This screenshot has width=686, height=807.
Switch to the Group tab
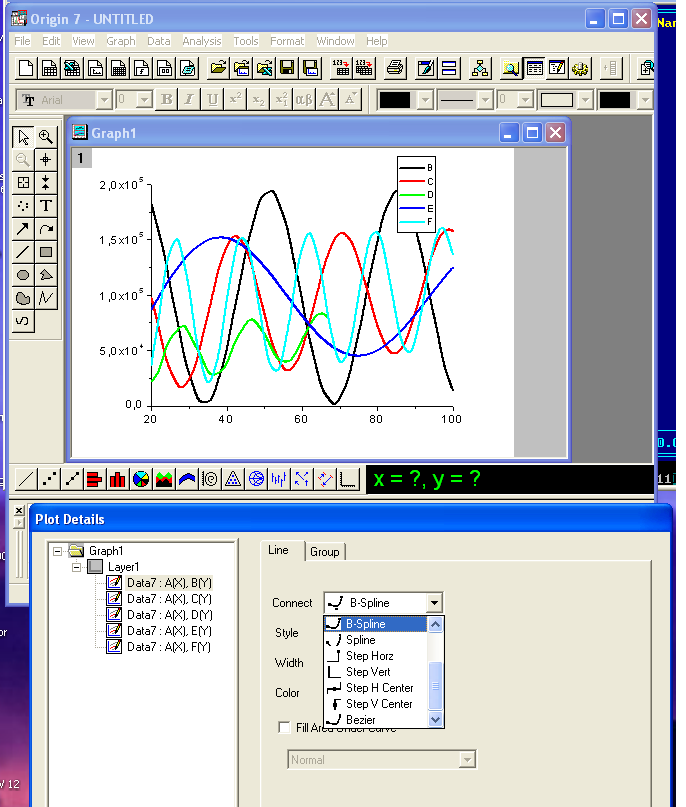tap(325, 552)
